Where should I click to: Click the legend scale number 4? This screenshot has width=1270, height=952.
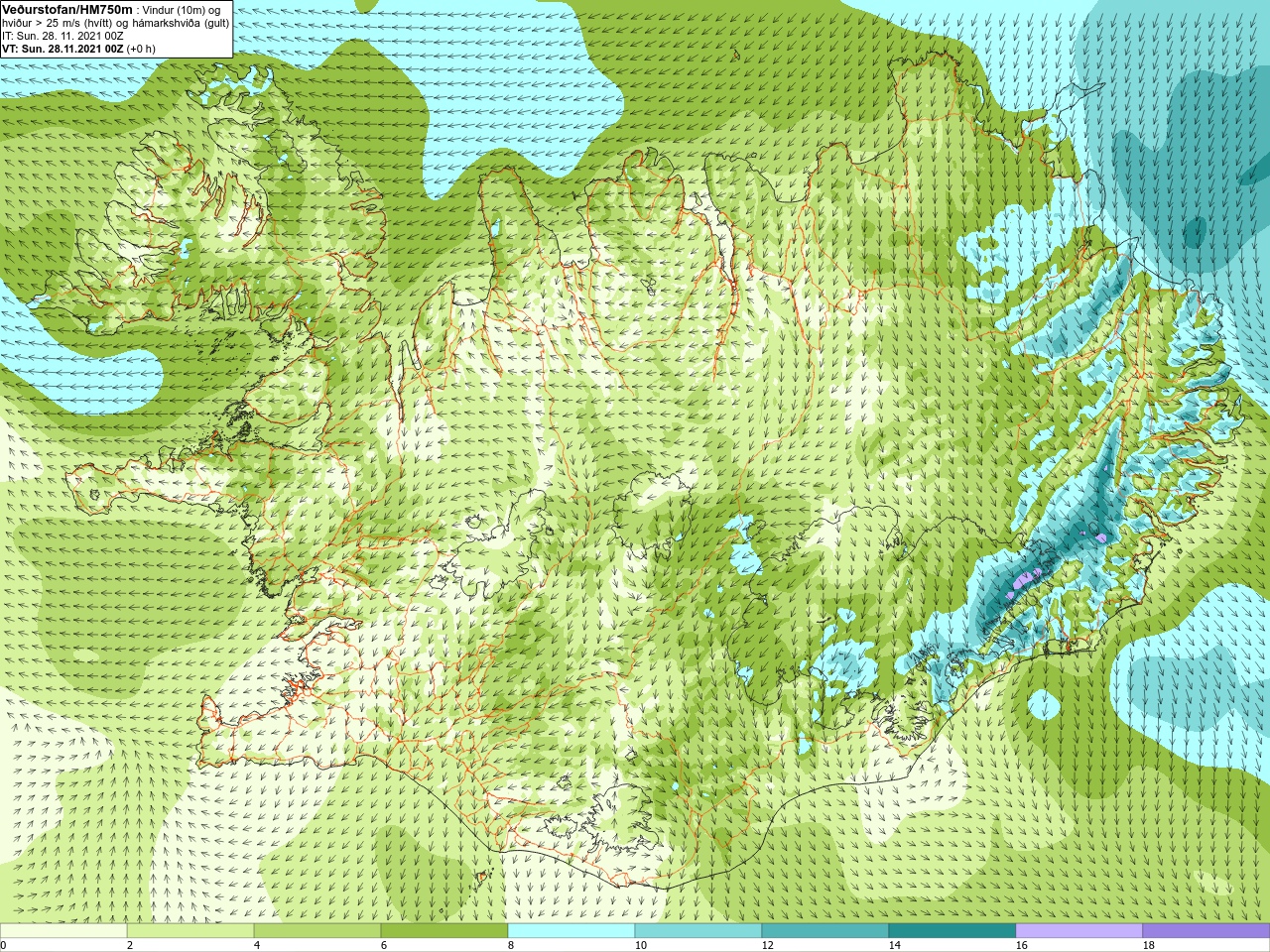click(x=257, y=945)
